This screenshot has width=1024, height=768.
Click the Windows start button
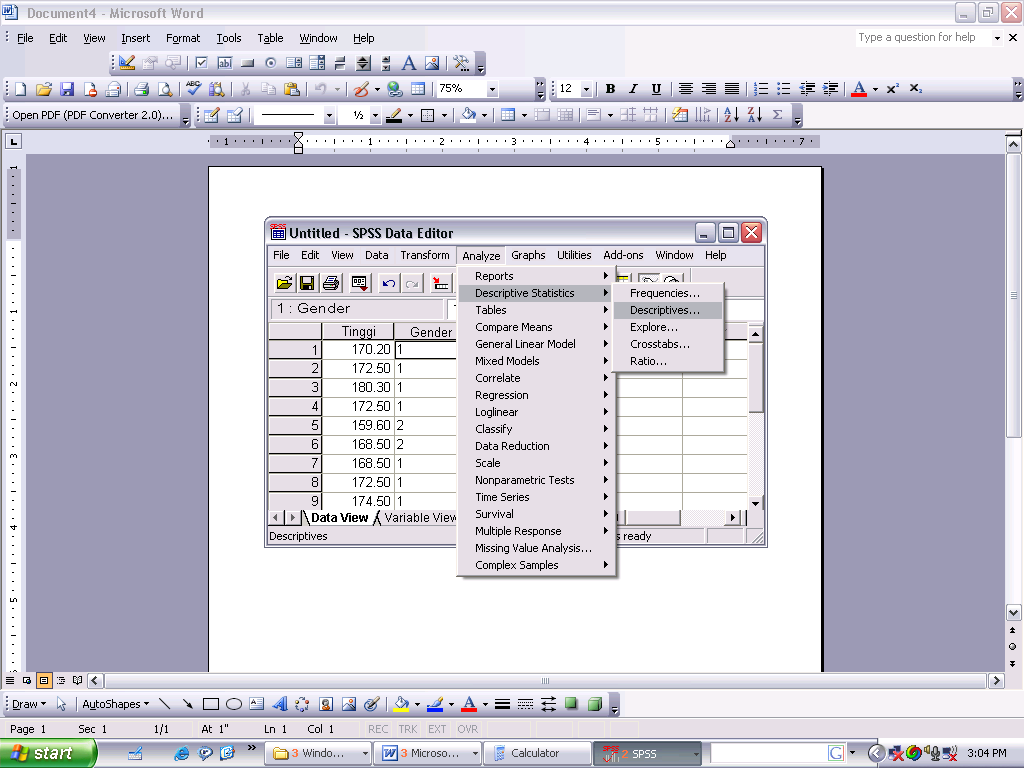coord(48,753)
